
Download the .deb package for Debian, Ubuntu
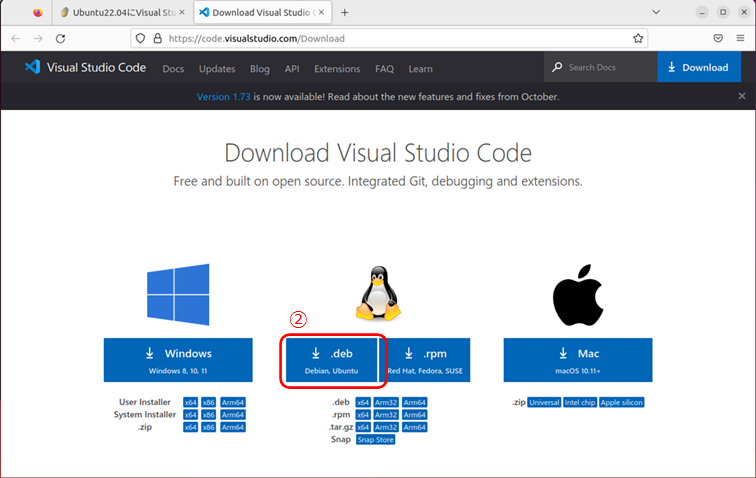[331, 361]
